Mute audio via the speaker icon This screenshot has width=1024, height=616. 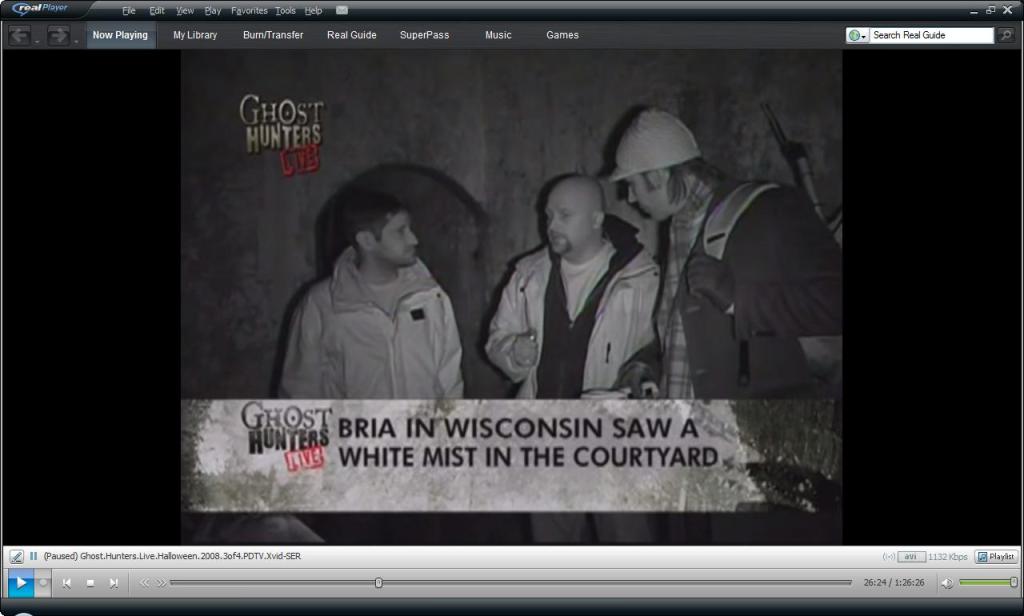pos(948,583)
